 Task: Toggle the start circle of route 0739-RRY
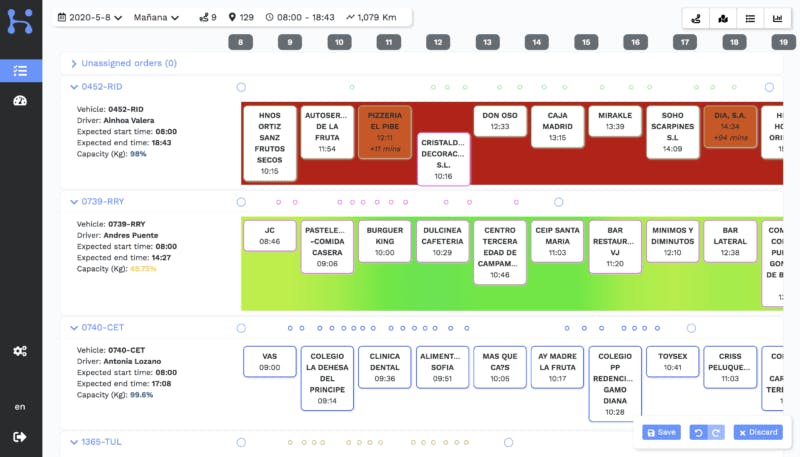click(241, 202)
